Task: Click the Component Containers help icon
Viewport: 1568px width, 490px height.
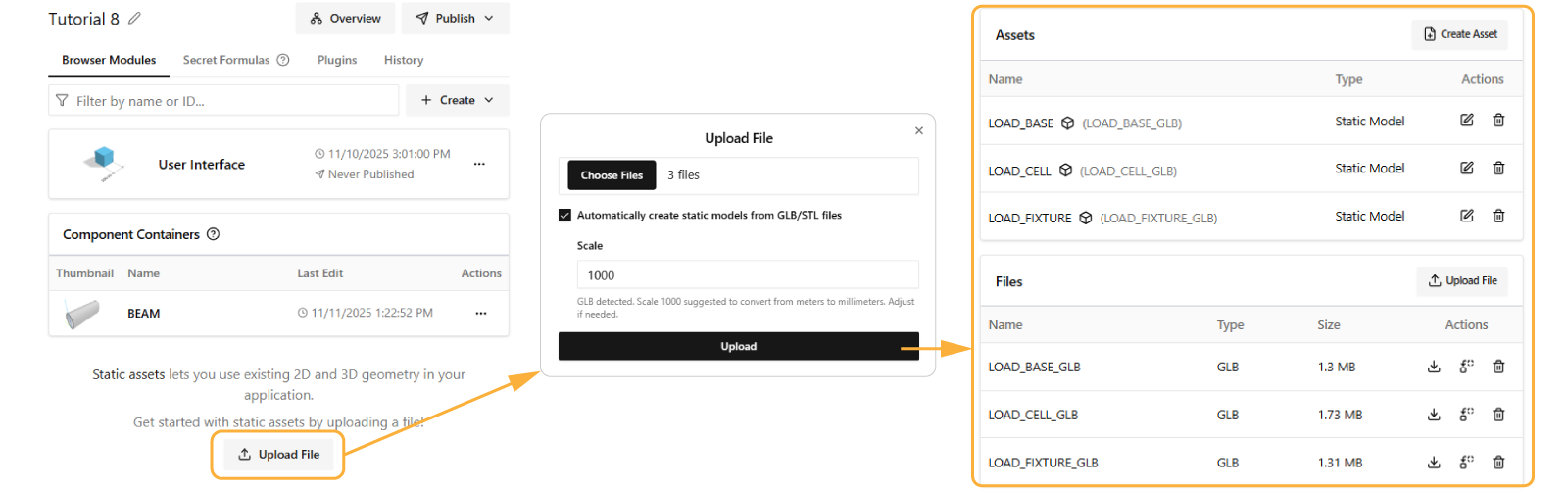Action: [x=214, y=234]
